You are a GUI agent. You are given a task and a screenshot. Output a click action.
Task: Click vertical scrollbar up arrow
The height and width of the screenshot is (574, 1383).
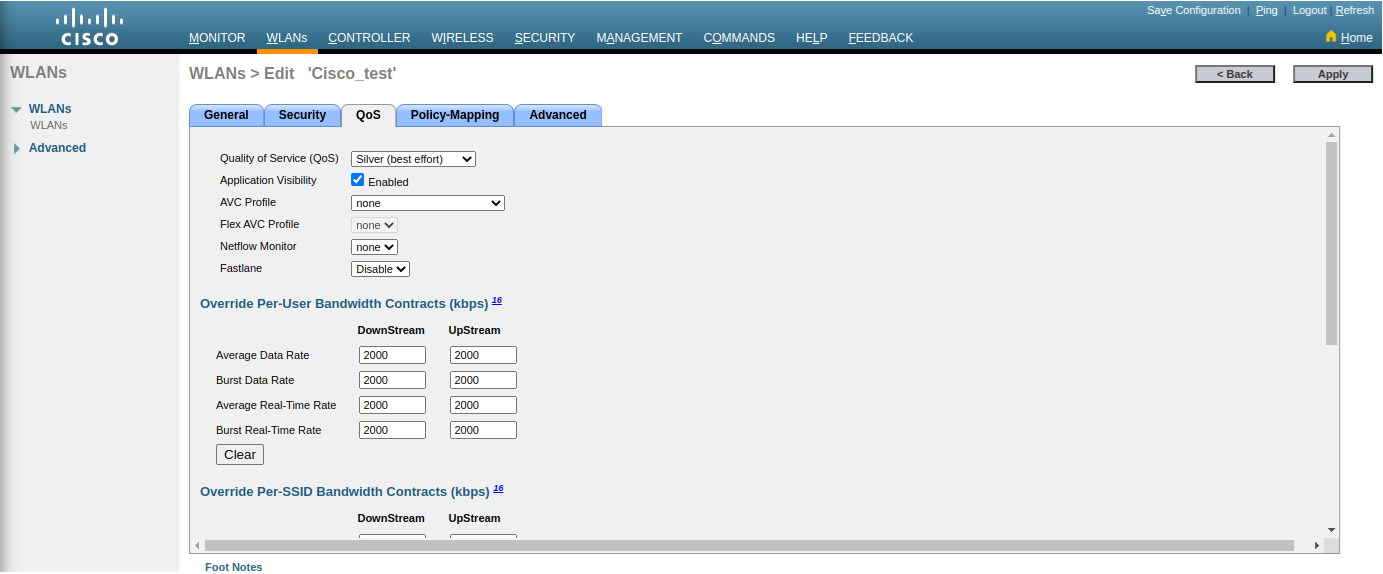1331,134
